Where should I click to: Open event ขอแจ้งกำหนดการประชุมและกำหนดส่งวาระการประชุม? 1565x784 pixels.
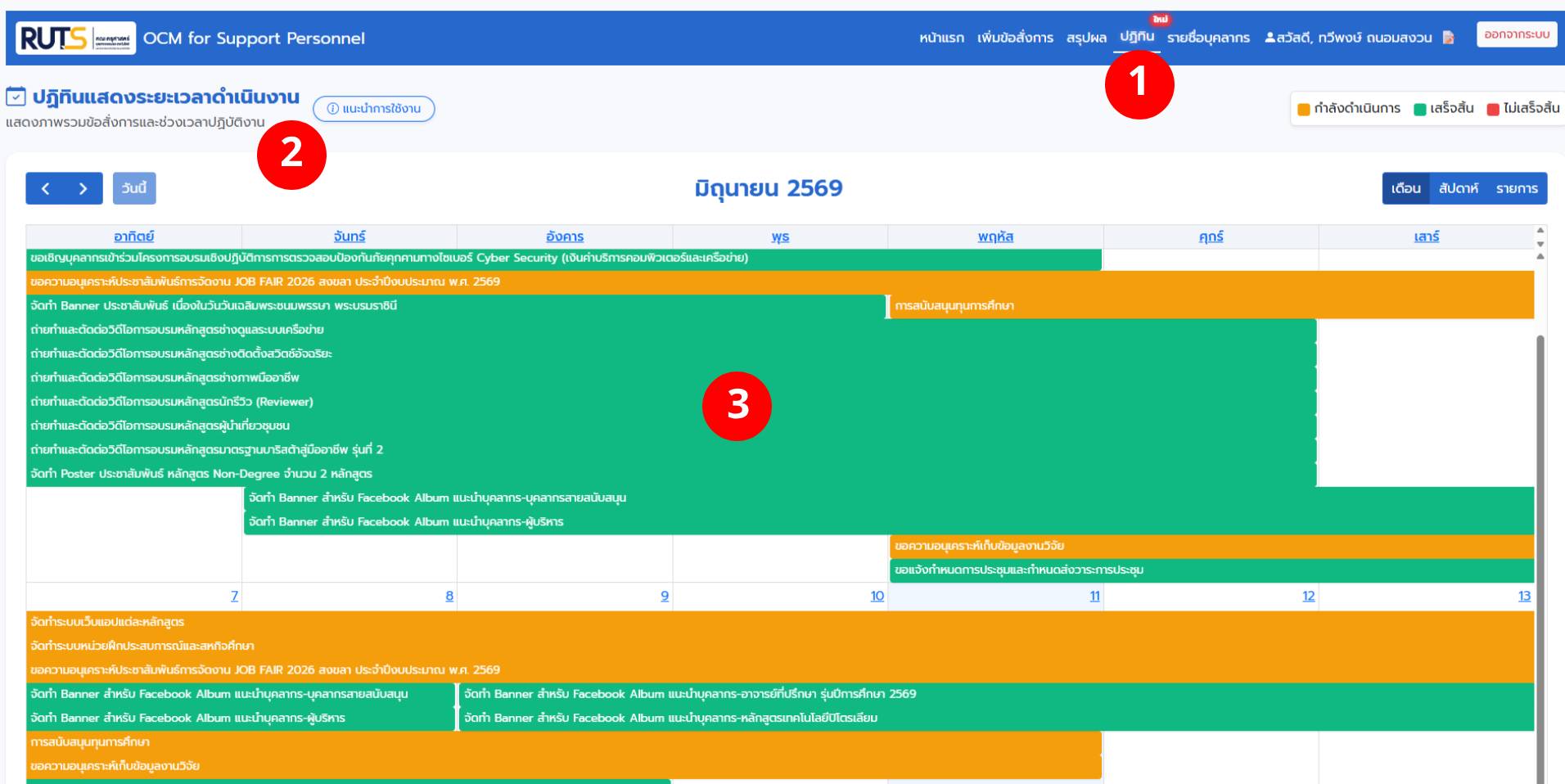1212,570
